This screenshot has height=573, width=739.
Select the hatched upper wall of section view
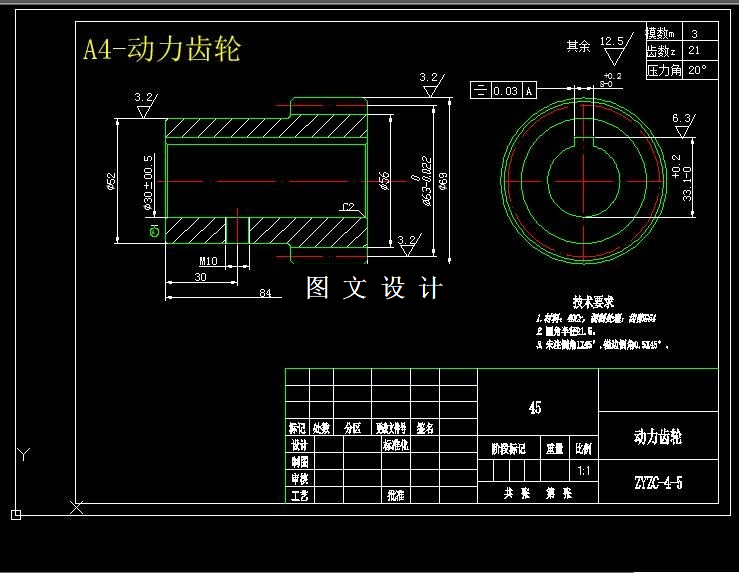[266, 128]
